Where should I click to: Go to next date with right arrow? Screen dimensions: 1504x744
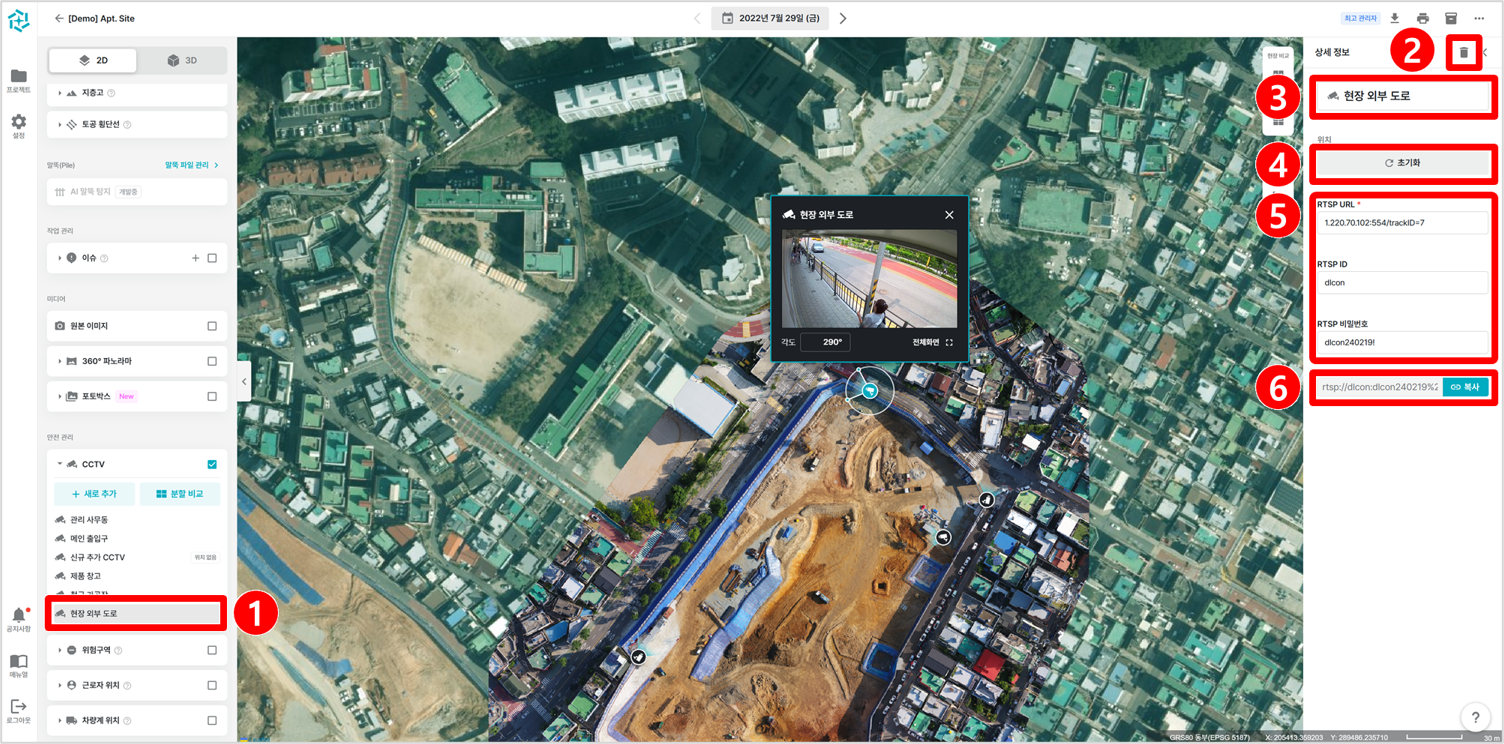click(x=843, y=18)
